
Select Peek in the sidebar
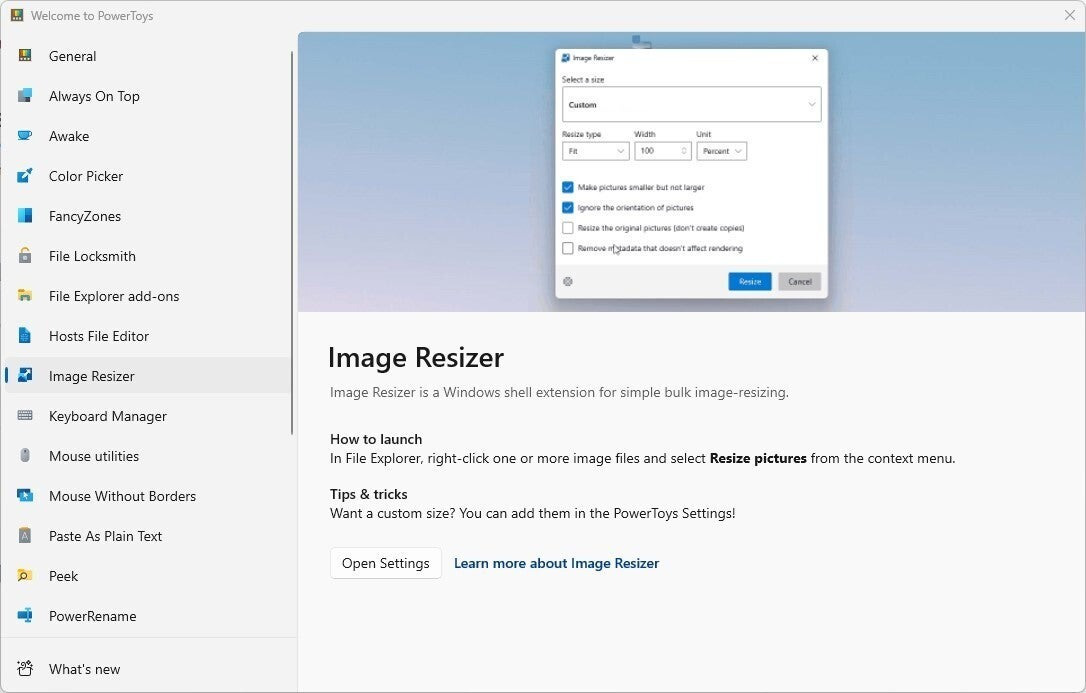(x=148, y=576)
